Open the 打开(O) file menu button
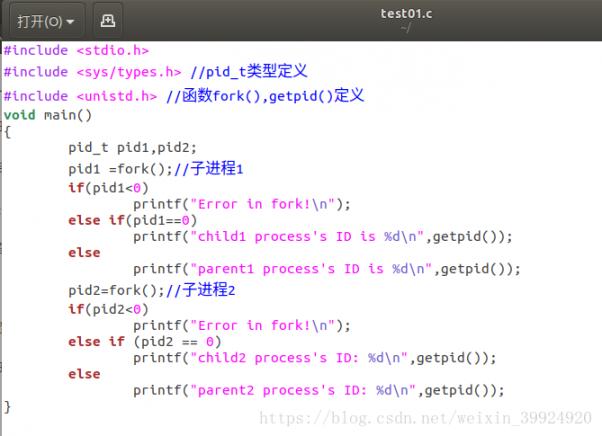 coord(46,21)
